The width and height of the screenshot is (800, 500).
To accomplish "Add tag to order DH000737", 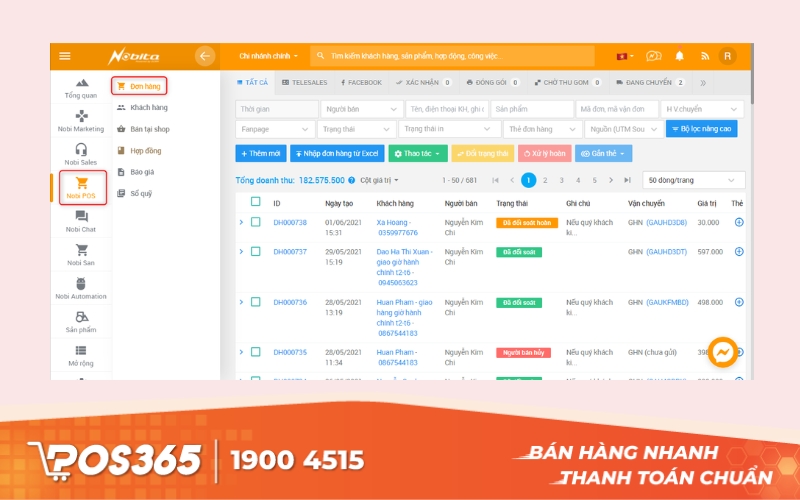I will 739,252.
